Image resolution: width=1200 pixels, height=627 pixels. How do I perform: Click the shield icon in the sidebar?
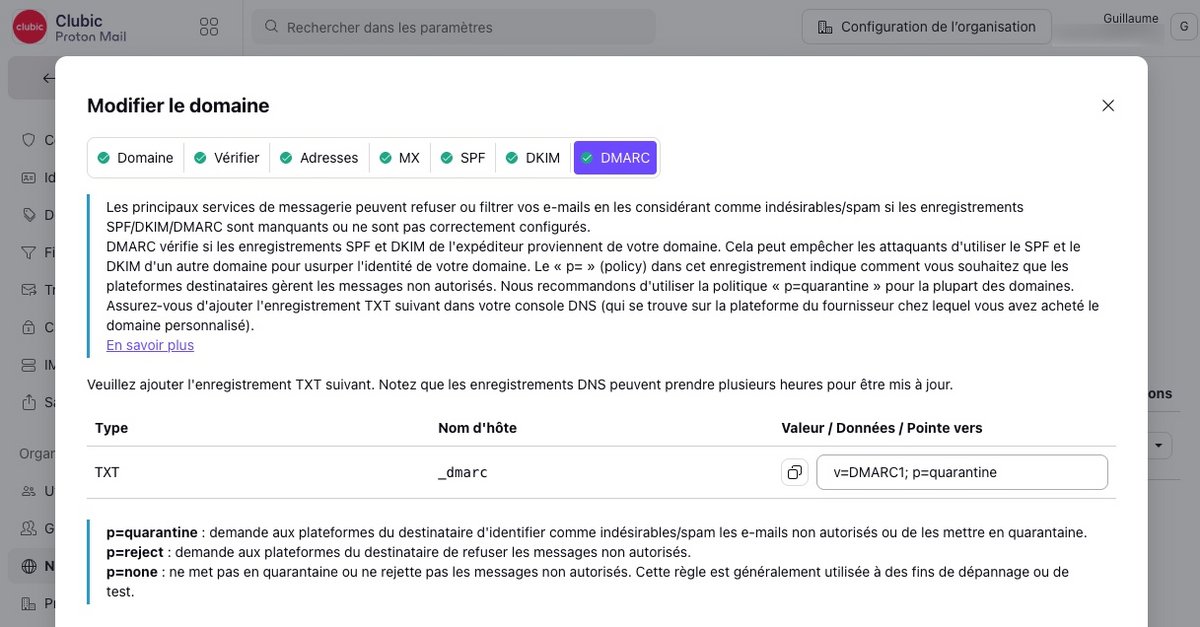[29, 140]
